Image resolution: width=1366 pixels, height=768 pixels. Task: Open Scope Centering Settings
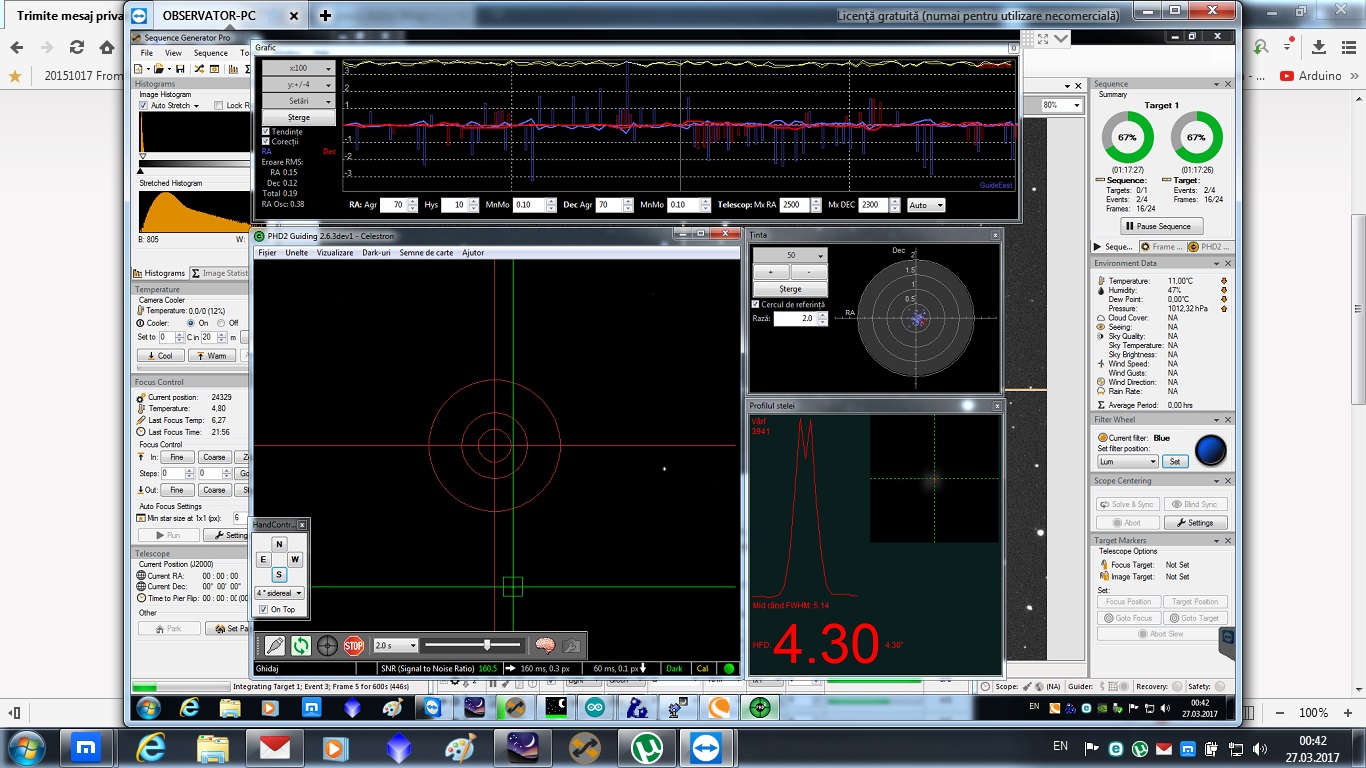click(x=1195, y=522)
